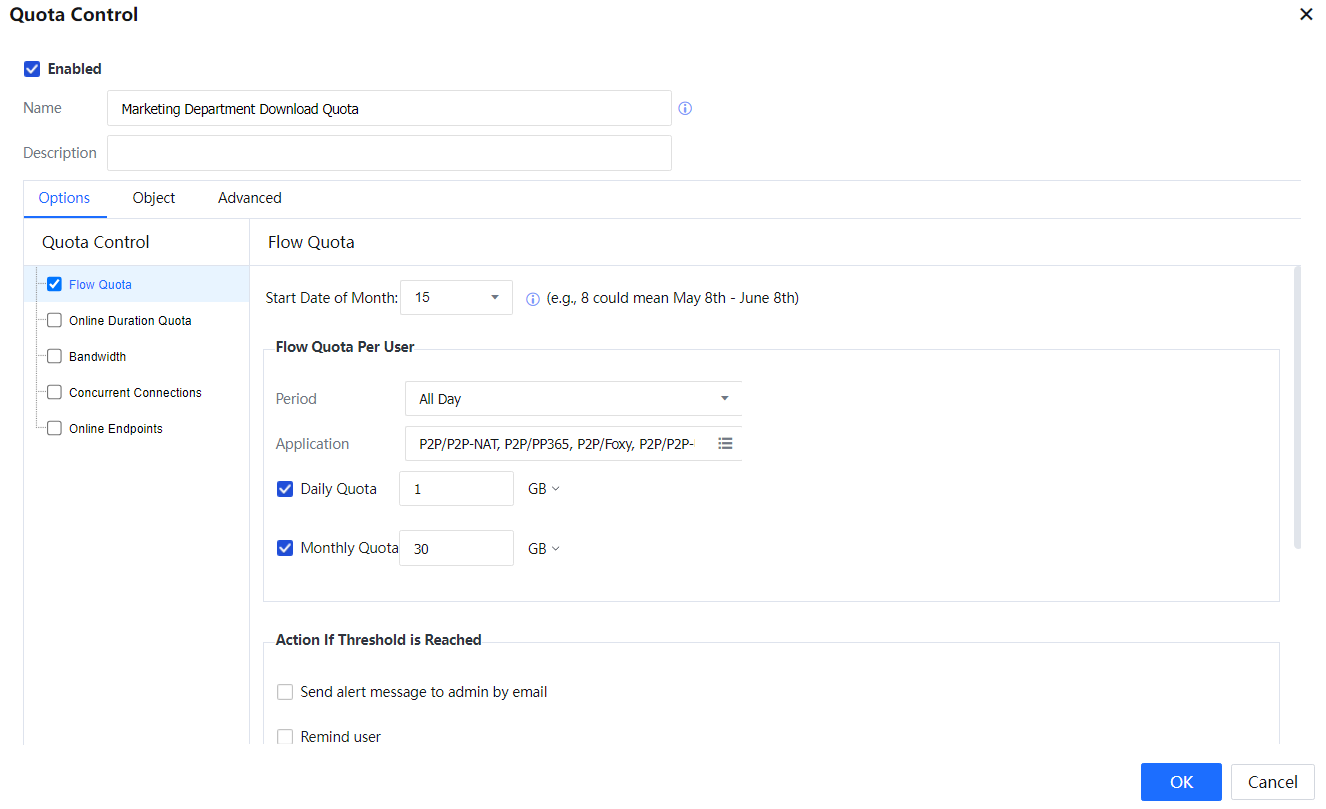The height and width of the screenshot is (809, 1326).
Task: Toggle the Daily Quota checkbox
Action: [285, 489]
